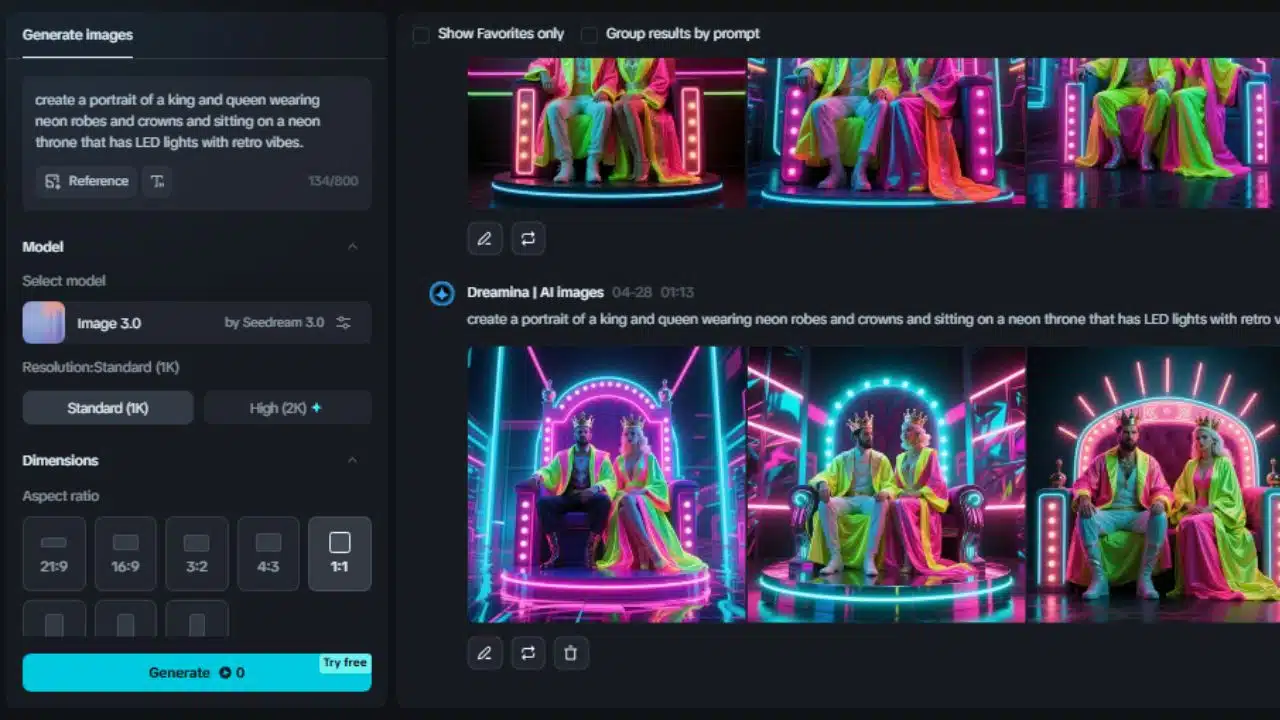This screenshot has width=1280, height=720.
Task: Open model settings sliders icon
Action: [x=343, y=323]
